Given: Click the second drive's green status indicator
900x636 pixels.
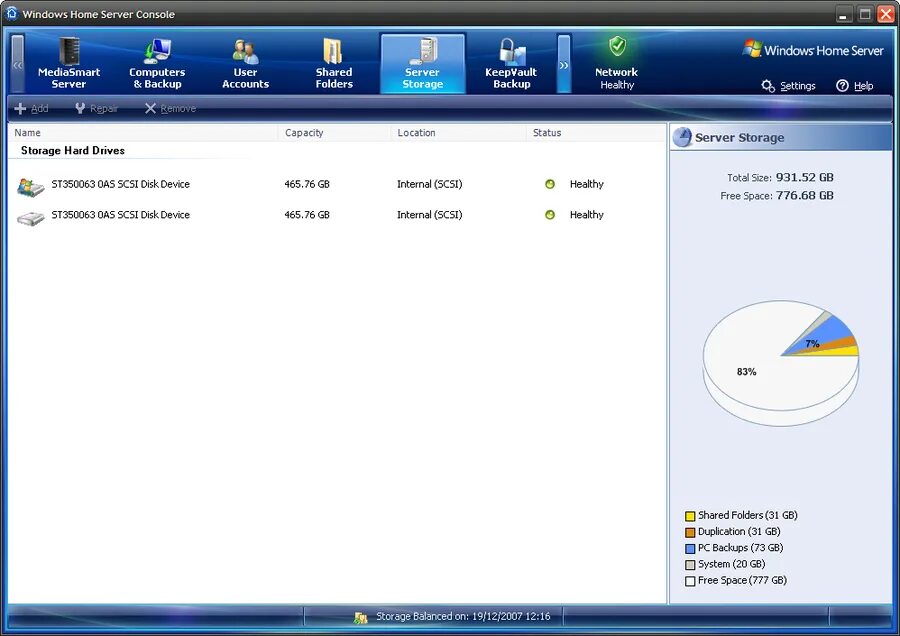Looking at the screenshot, I should 550,215.
